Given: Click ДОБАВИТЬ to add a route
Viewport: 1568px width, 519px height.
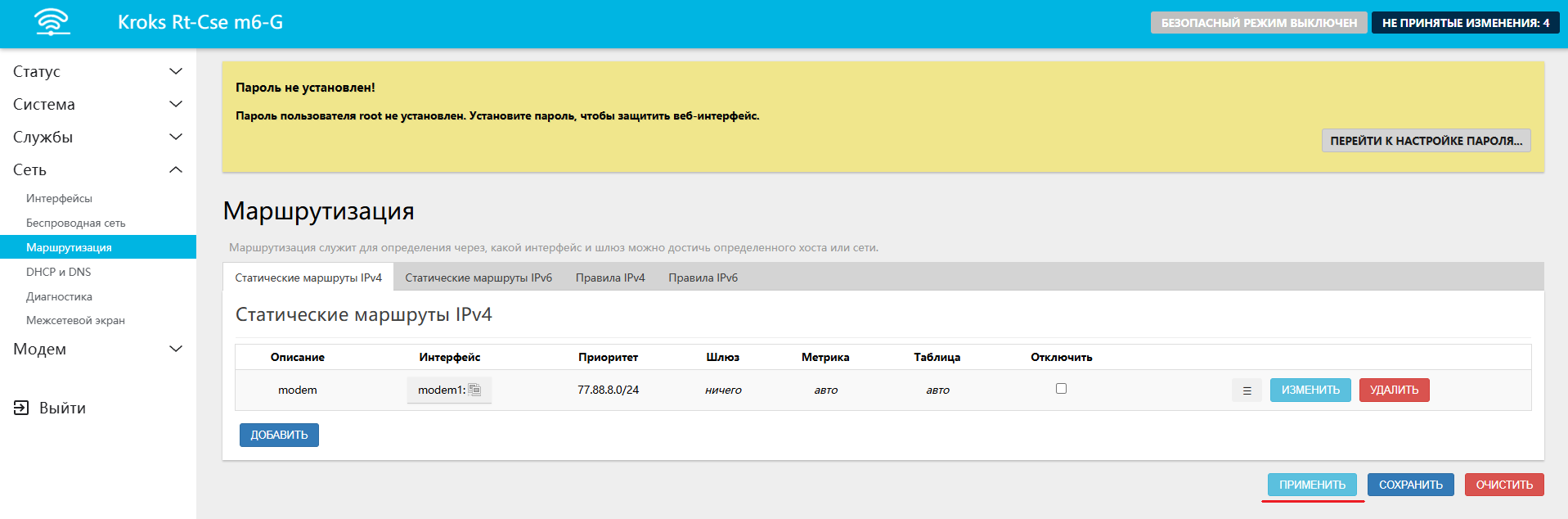Looking at the screenshot, I should pyautogui.click(x=279, y=435).
